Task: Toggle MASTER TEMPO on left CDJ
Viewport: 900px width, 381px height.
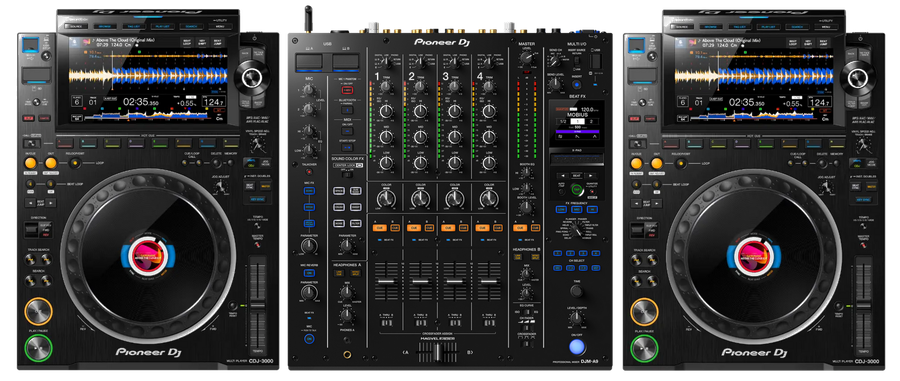Action: 257,244
